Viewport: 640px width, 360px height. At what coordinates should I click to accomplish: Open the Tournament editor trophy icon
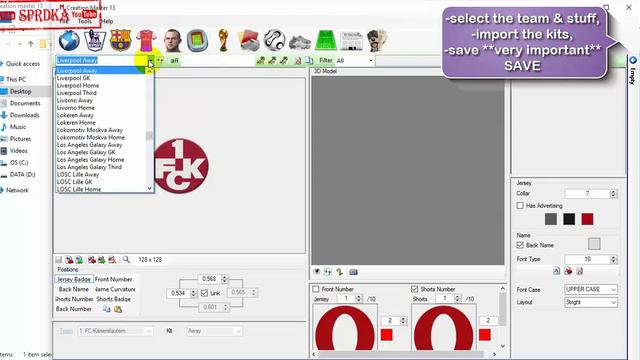point(223,40)
